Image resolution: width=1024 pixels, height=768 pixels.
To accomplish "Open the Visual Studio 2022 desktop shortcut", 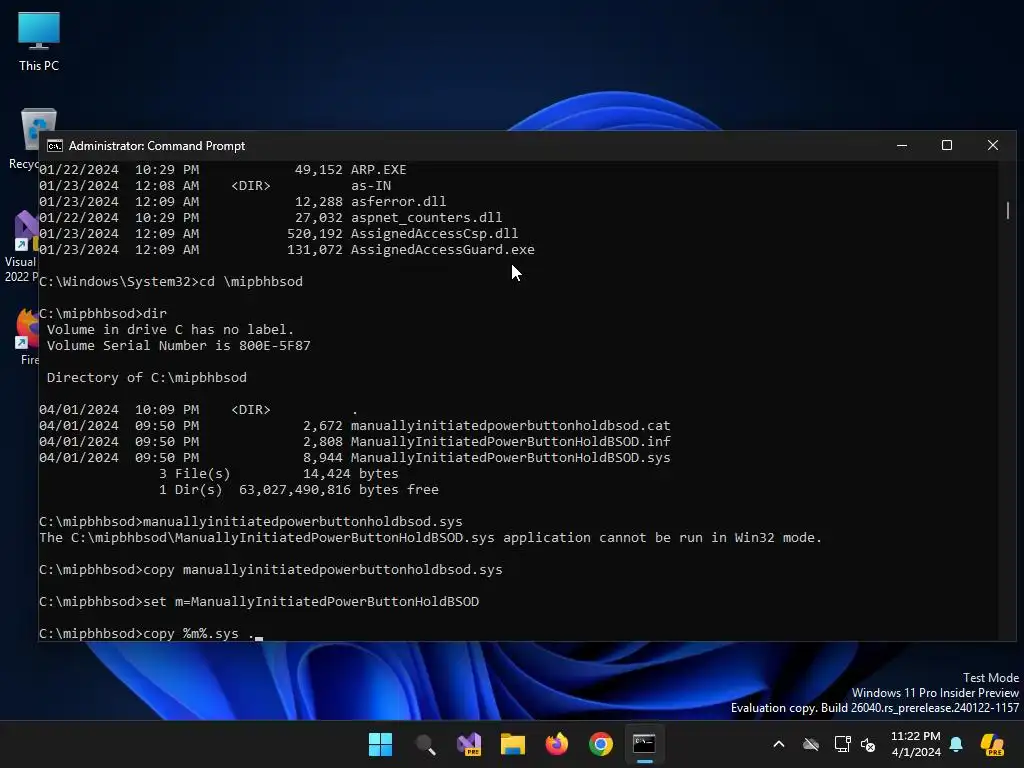I will 21,247.
